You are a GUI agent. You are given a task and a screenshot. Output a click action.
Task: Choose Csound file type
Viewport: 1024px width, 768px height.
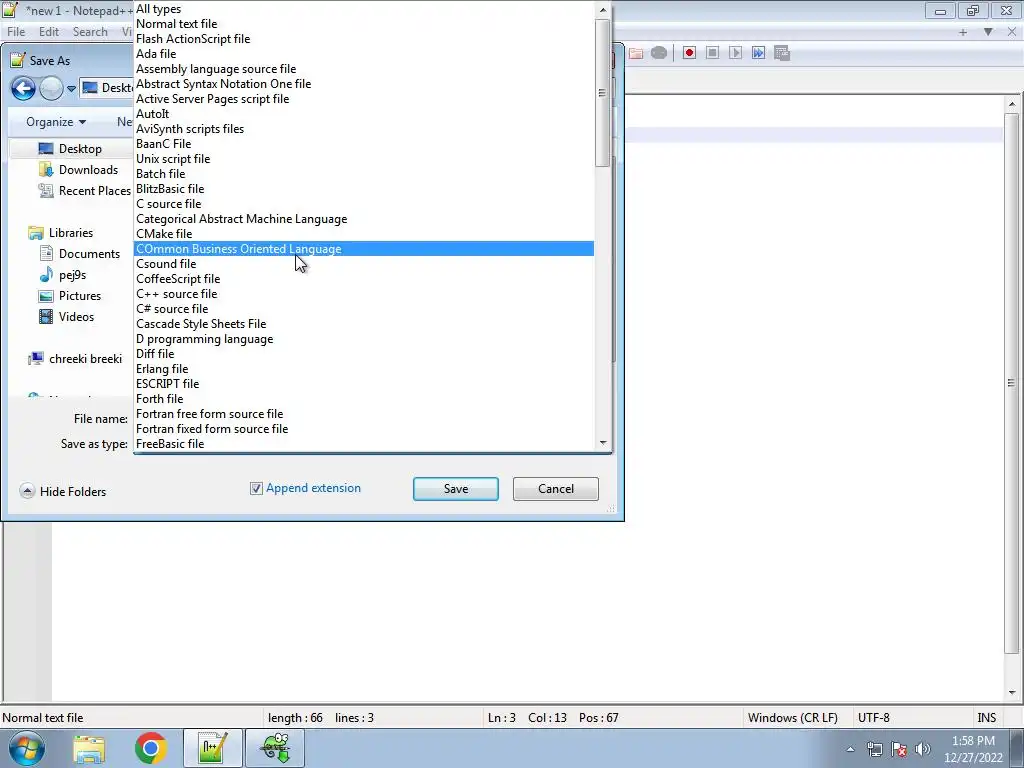364,264
